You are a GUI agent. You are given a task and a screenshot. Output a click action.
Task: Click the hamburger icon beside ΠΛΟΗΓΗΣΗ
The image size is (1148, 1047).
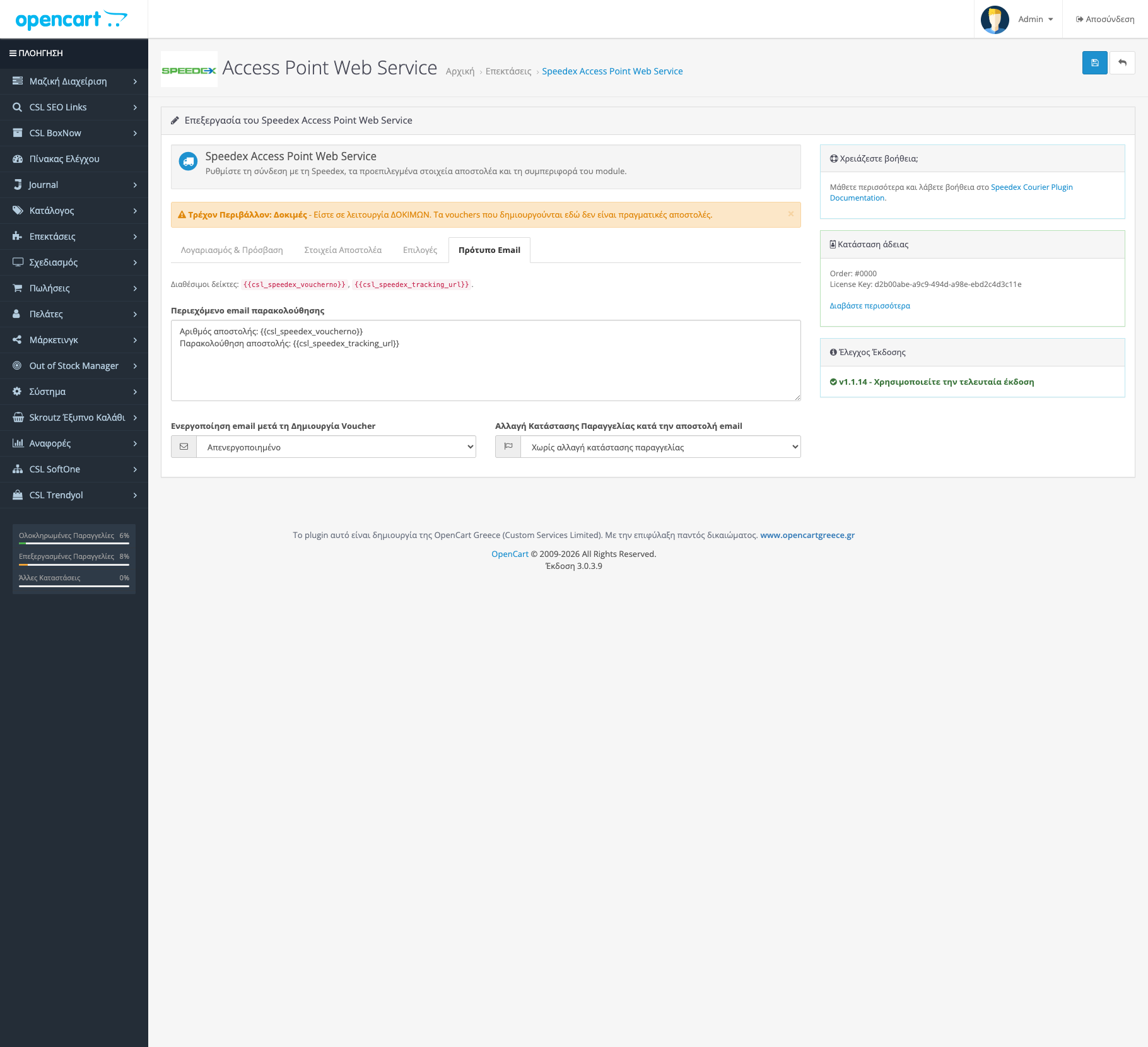pos(13,54)
